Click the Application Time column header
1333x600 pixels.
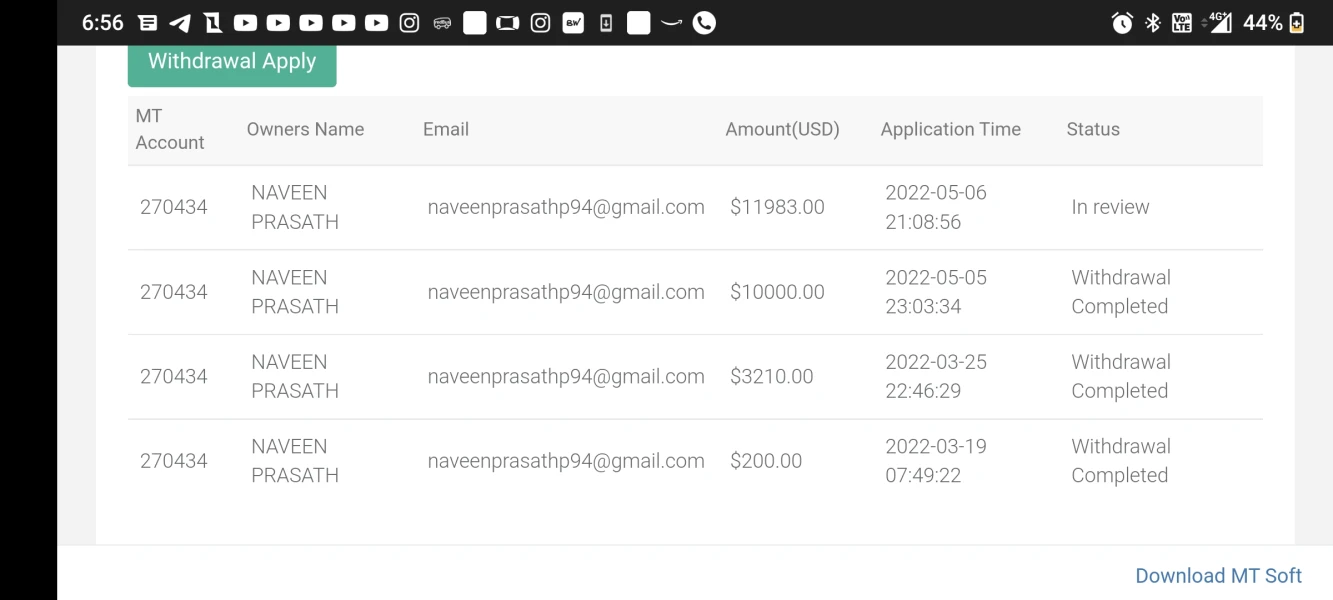(950, 129)
